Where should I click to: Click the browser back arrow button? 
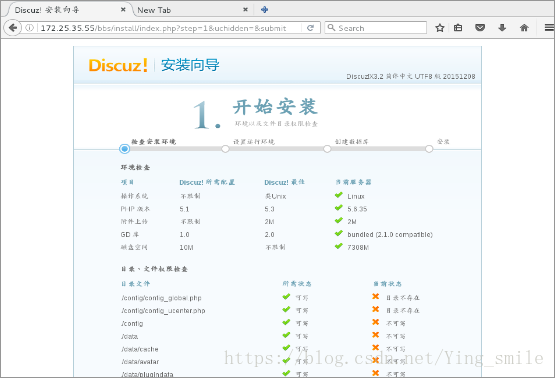click(13, 28)
